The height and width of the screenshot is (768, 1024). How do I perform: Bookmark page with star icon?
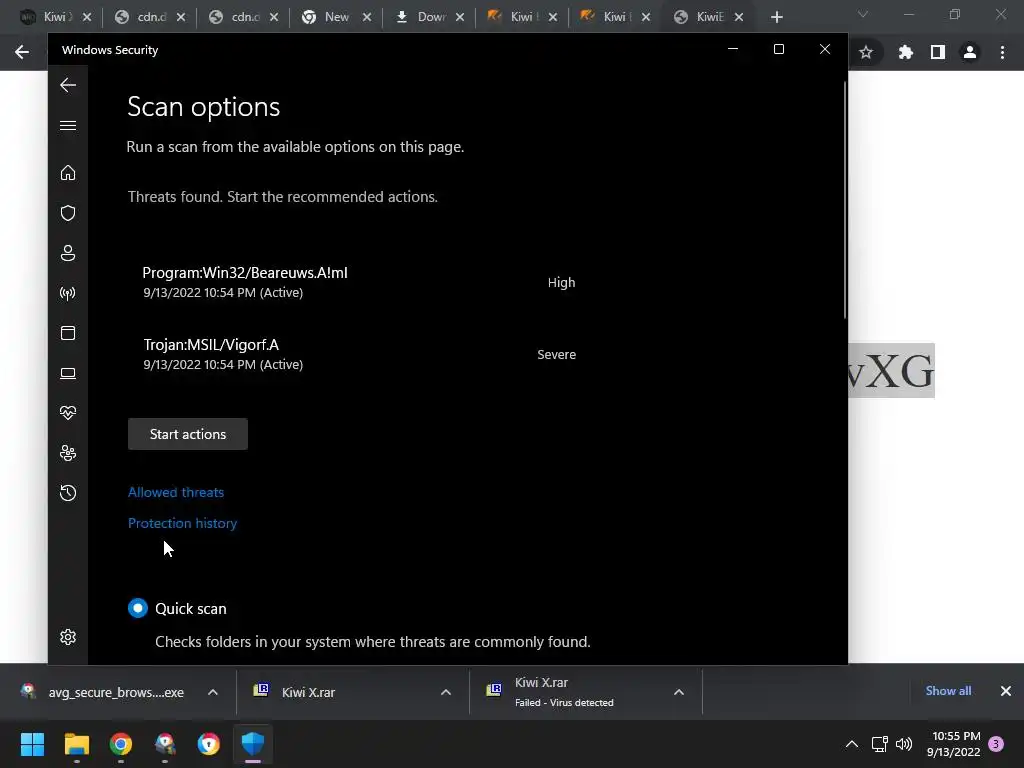click(x=866, y=52)
